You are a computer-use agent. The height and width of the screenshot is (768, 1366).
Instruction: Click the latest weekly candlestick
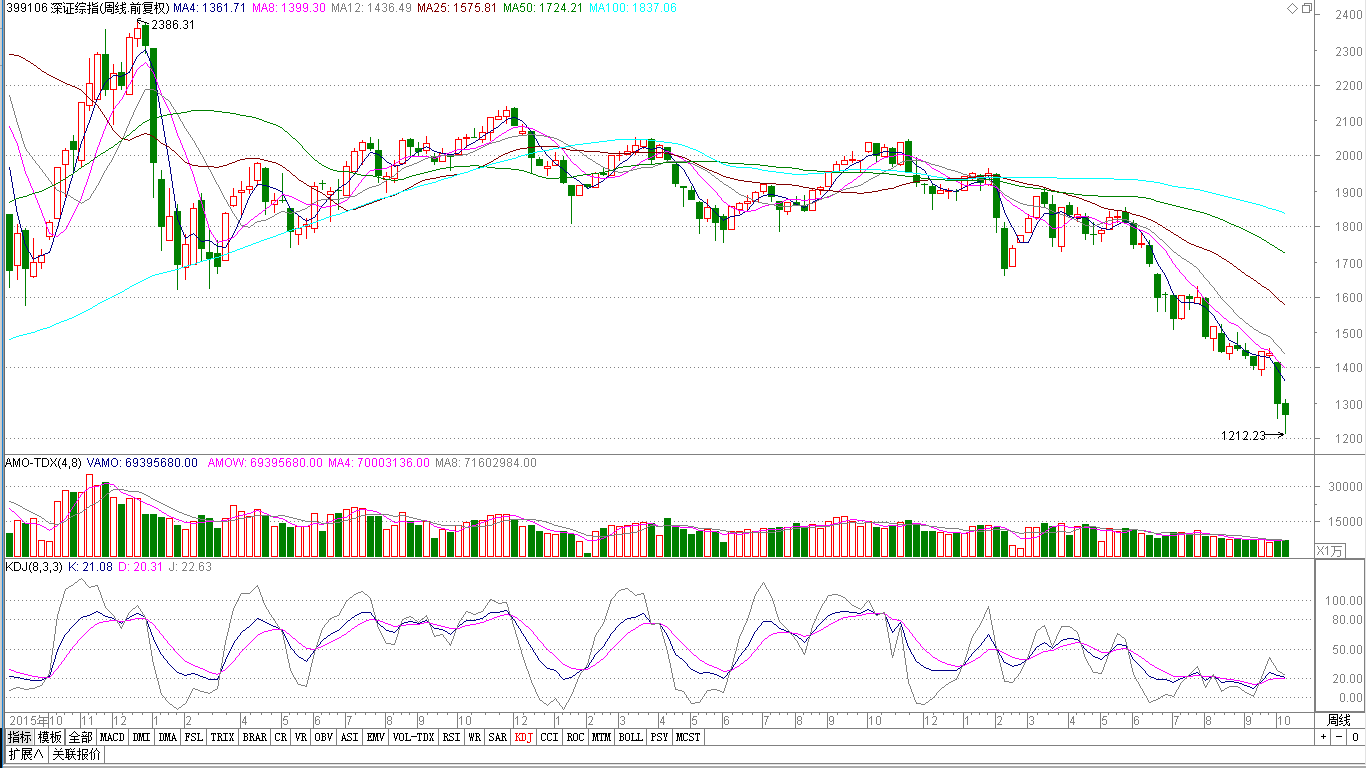tap(1286, 408)
